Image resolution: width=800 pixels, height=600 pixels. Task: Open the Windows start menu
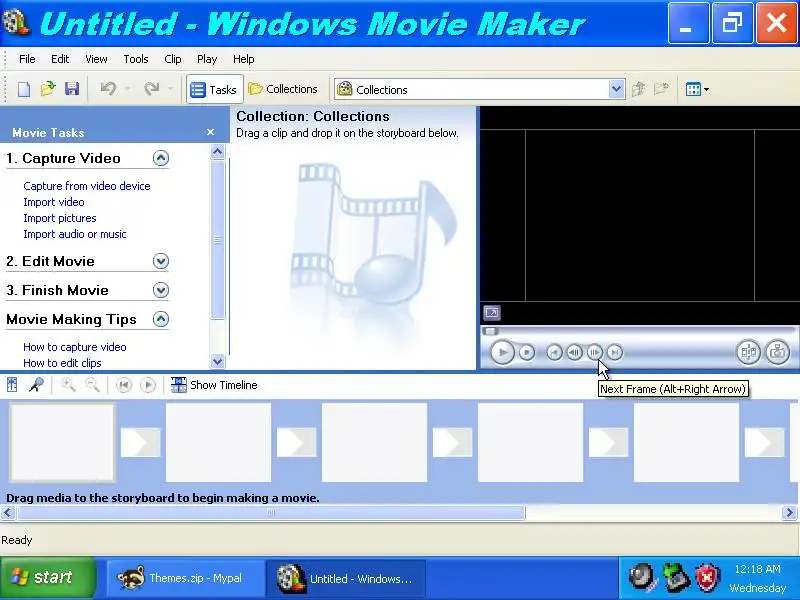(x=48, y=578)
